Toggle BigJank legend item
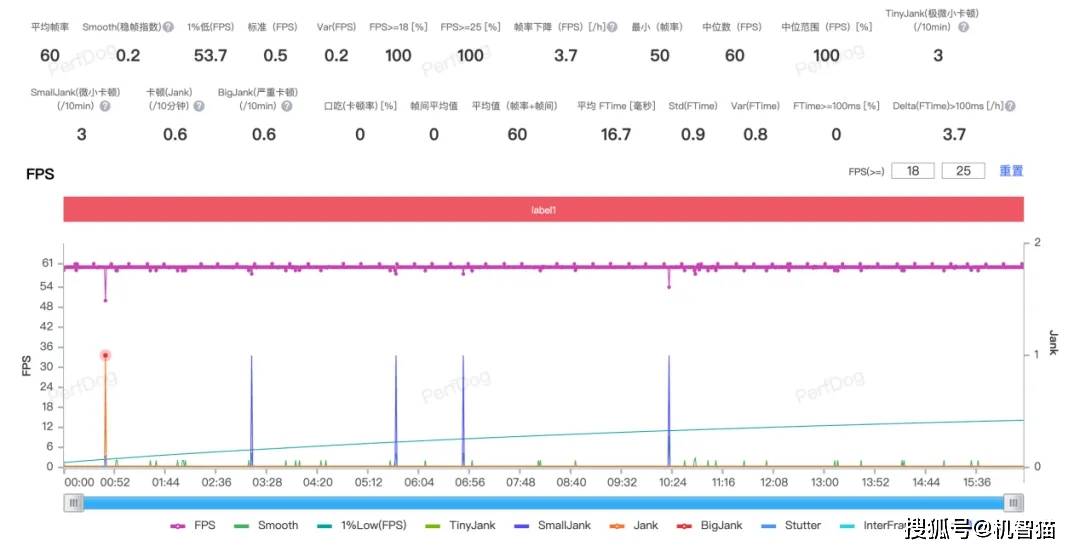 click(710, 525)
